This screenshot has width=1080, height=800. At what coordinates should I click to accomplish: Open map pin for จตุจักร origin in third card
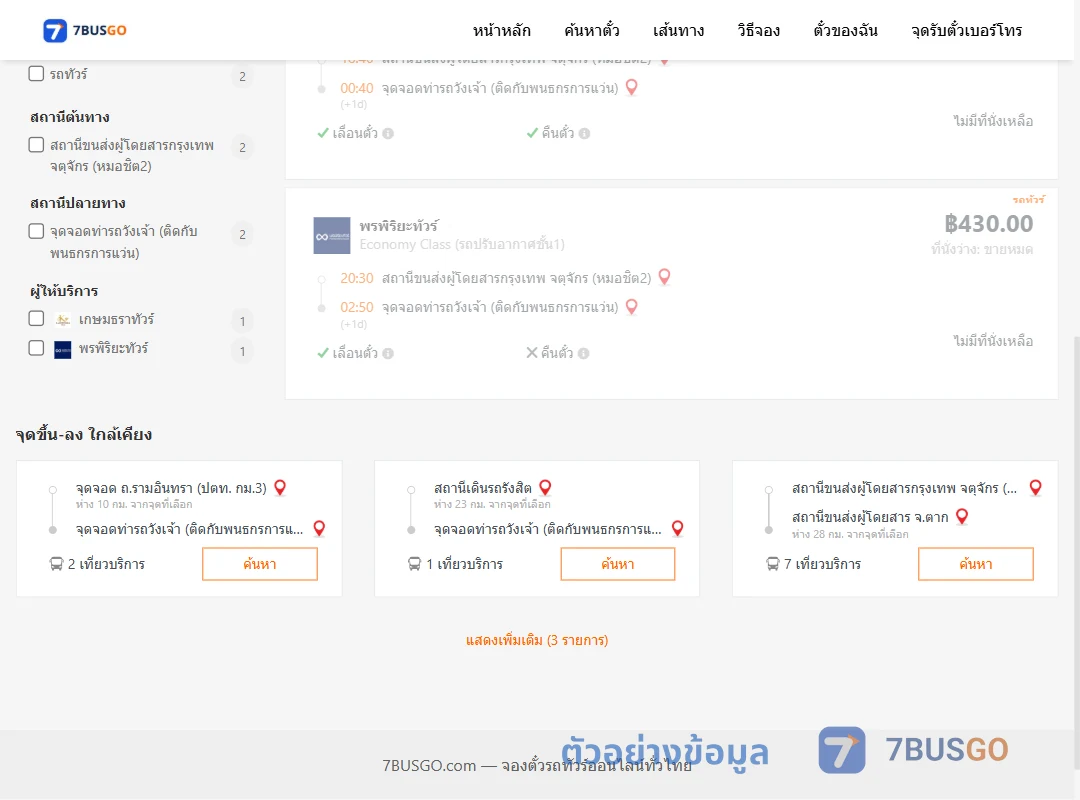tap(1035, 488)
